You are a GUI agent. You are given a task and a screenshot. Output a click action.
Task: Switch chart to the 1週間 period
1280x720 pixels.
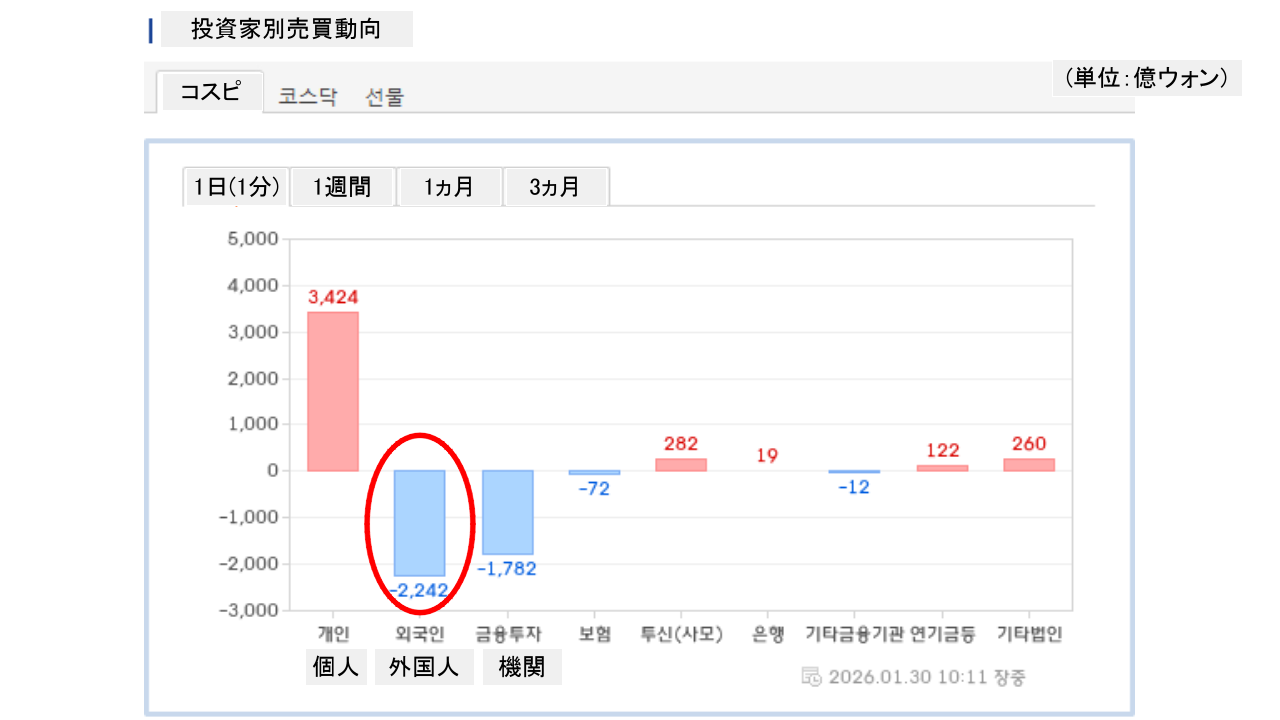tap(342, 187)
